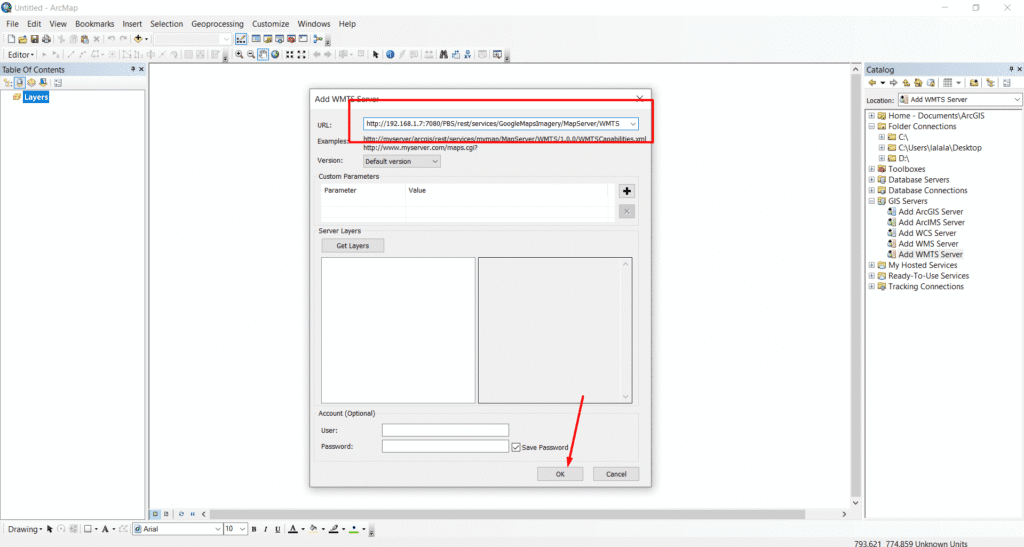Image resolution: width=1024 pixels, height=547 pixels.
Task: Click the User input field
Action: click(x=445, y=430)
